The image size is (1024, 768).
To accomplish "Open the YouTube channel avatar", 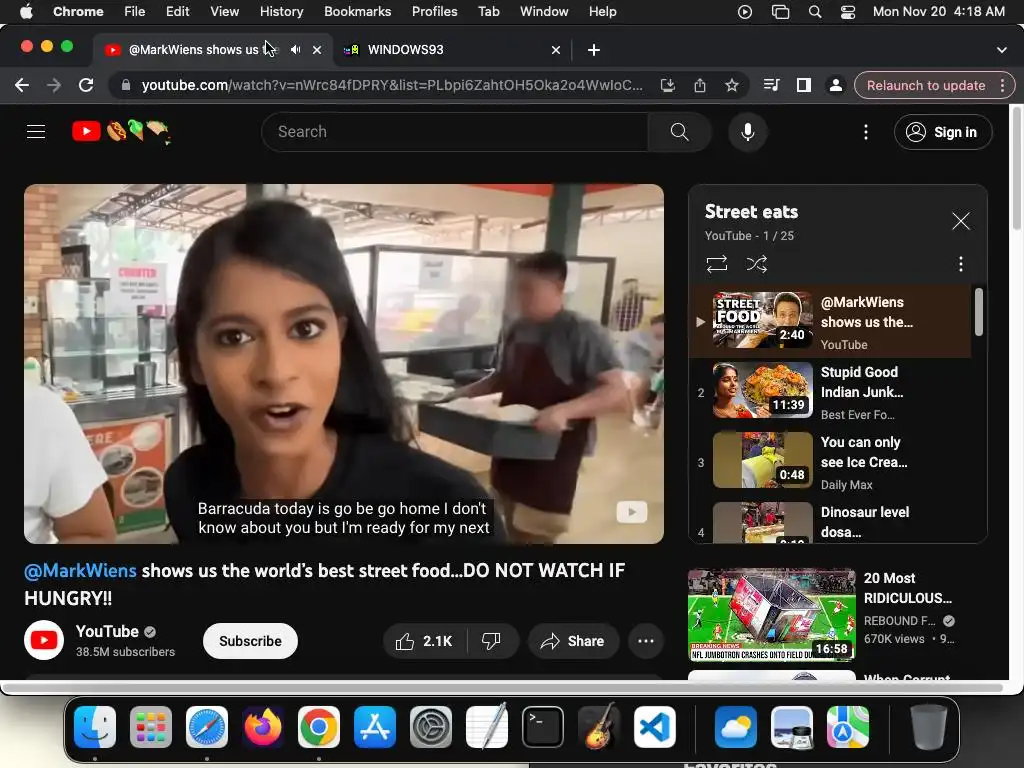I will point(44,641).
